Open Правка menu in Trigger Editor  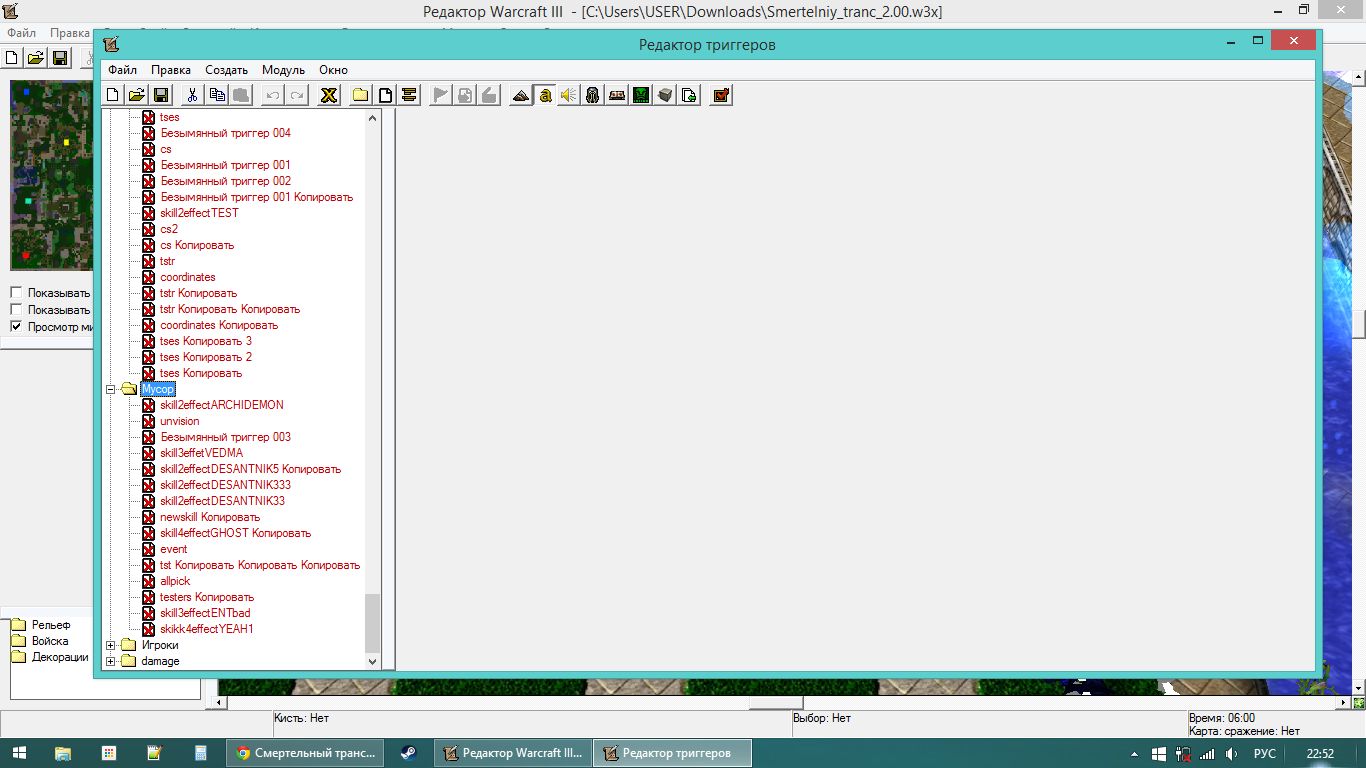click(x=171, y=70)
